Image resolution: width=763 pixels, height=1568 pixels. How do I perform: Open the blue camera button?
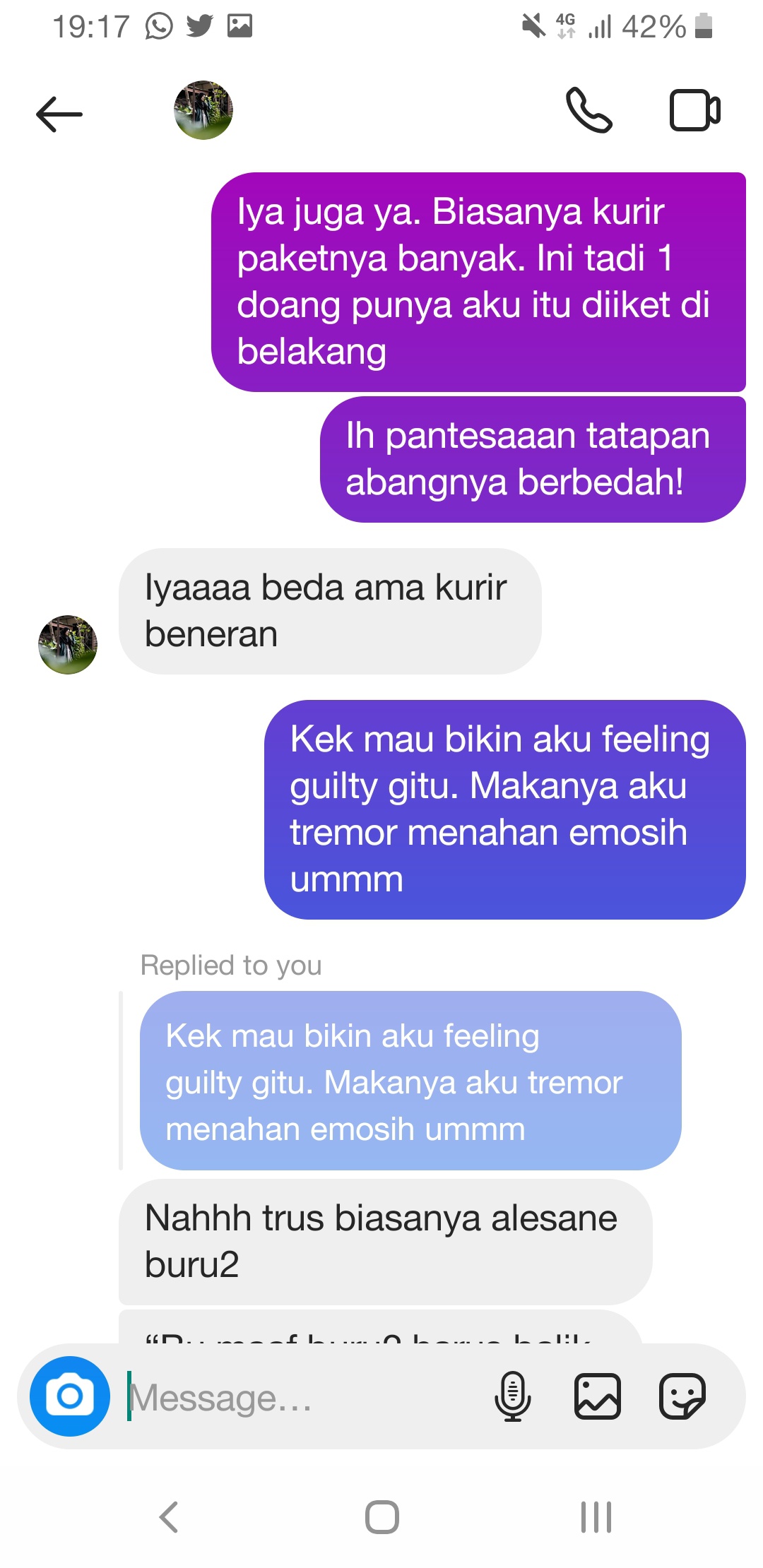click(x=70, y=1396)
